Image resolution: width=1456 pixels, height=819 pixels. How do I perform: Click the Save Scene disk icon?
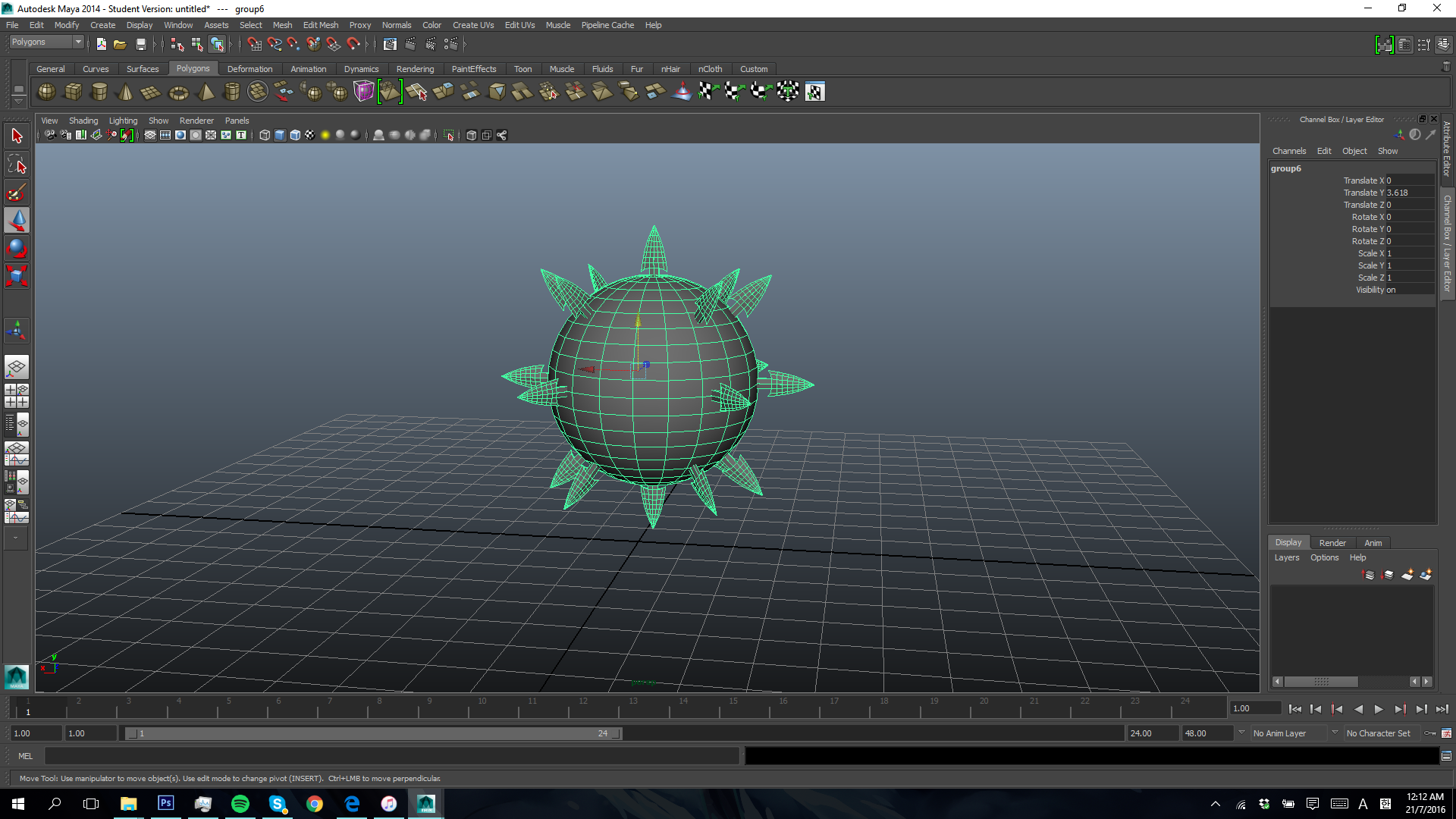(x=140, y=44)
